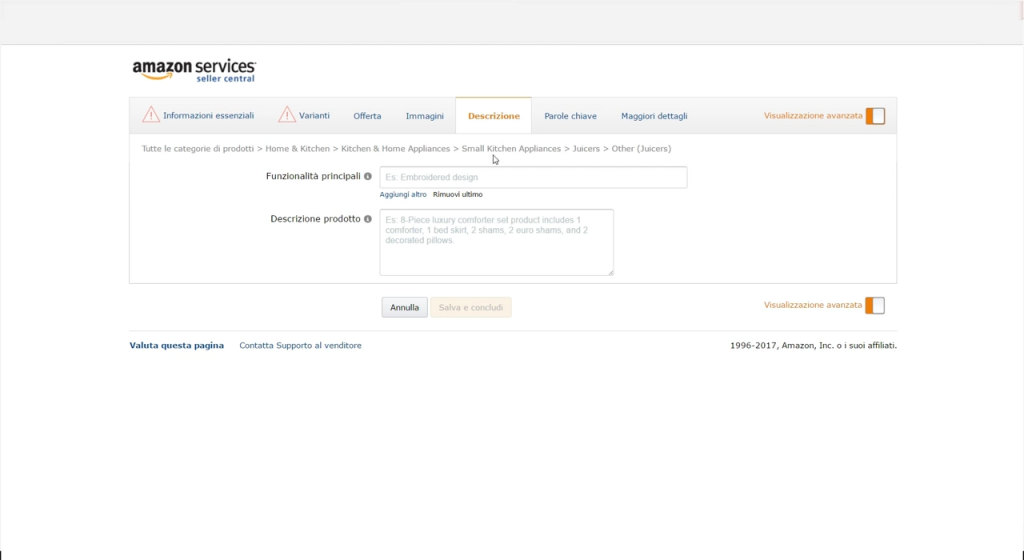Focus the Funzionalità principali input field
Image resolution: width=1024 pixels, height=560 pixels.
pyautogui.click(x=533, y=177)
